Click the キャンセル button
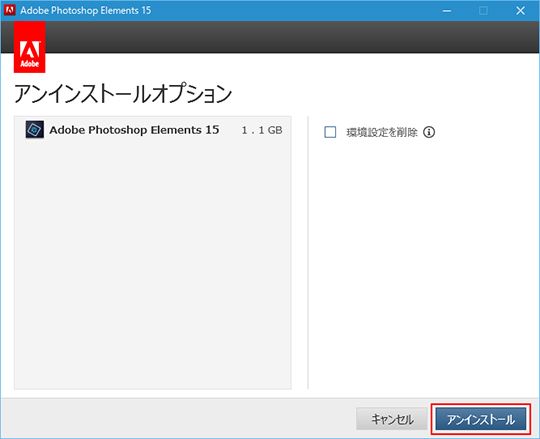This screenshot has height=439, width=540. [x=392, y=419]
